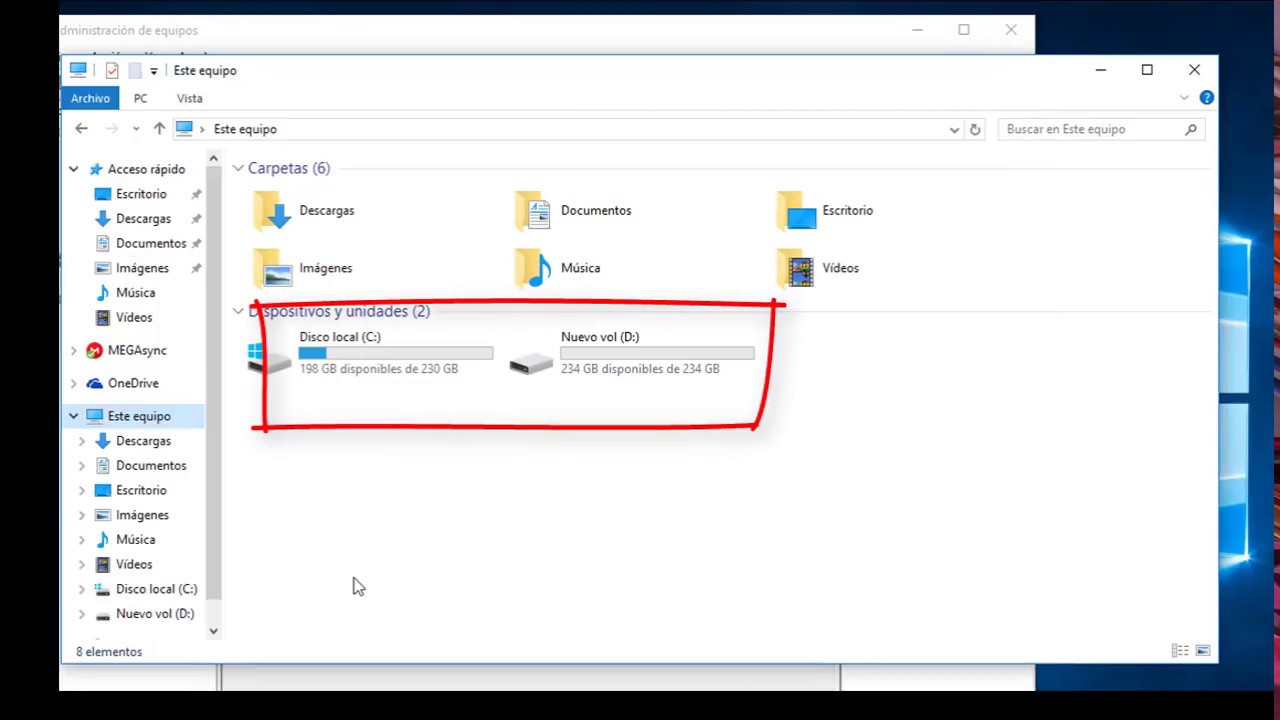The height and width of the screenshot is (720, 1280).
Task: Click Administración de equipos window title
Action: pyautogui.click(x=129, y=31)
